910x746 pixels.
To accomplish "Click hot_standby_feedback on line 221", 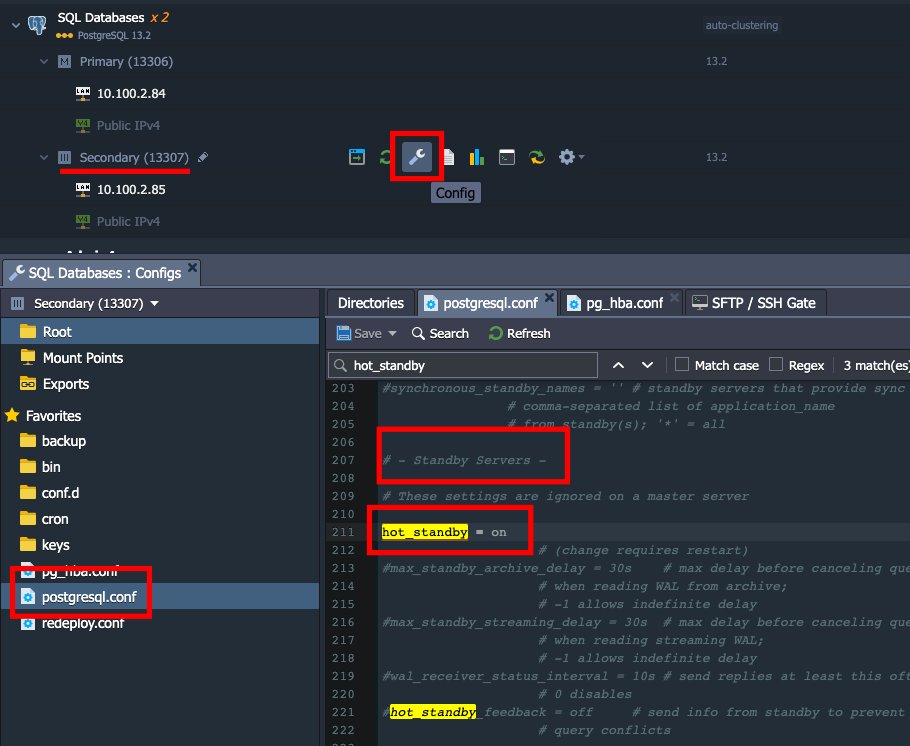I will pyautogui.click(x=468, y=712).
